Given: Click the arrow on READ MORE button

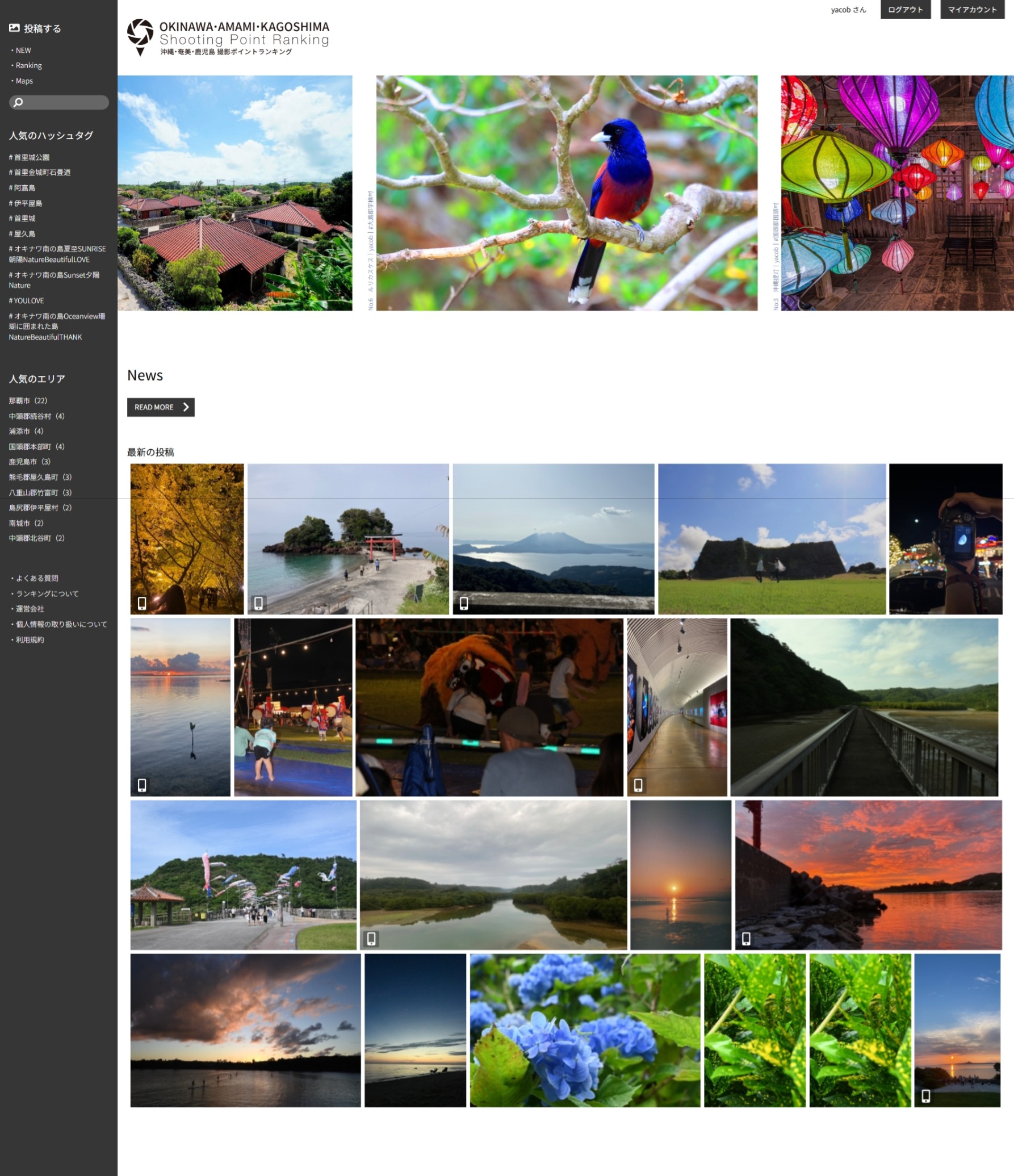Looking at the screenshot, I should coord(186,407).
